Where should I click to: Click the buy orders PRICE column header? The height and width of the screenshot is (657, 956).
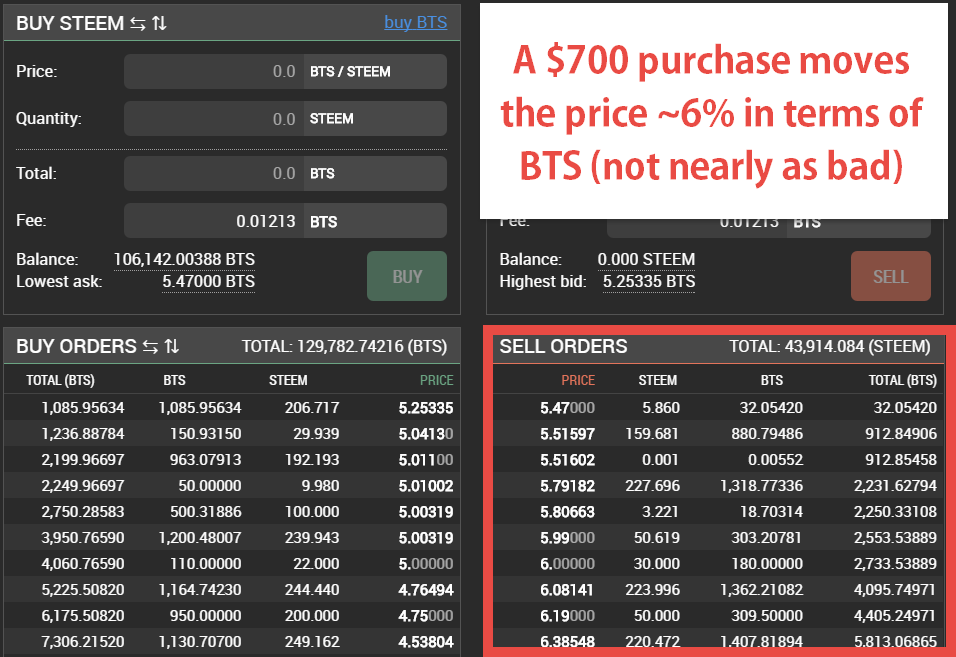[x=437, y=380]
